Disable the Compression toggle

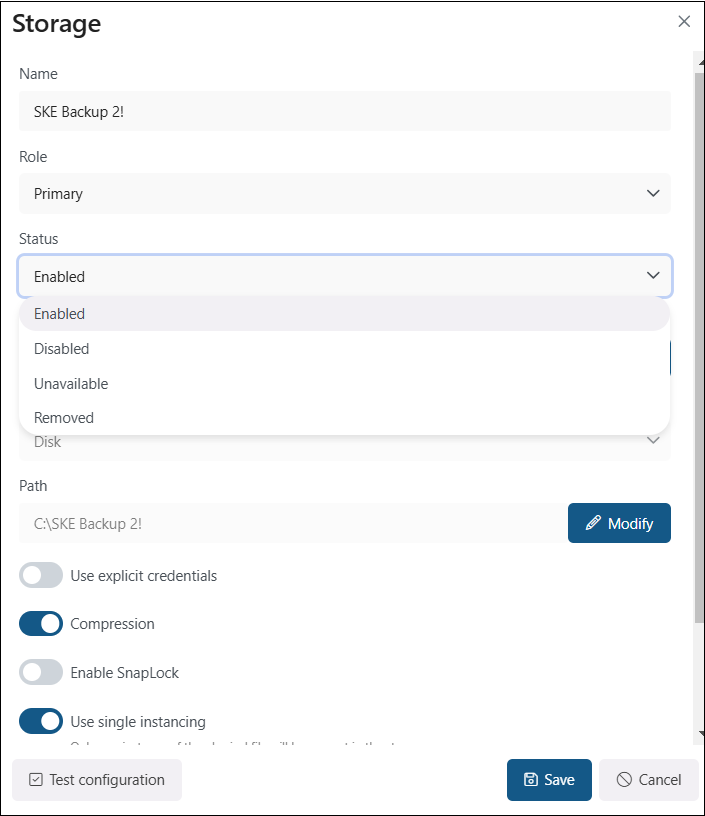click(41, 624)
